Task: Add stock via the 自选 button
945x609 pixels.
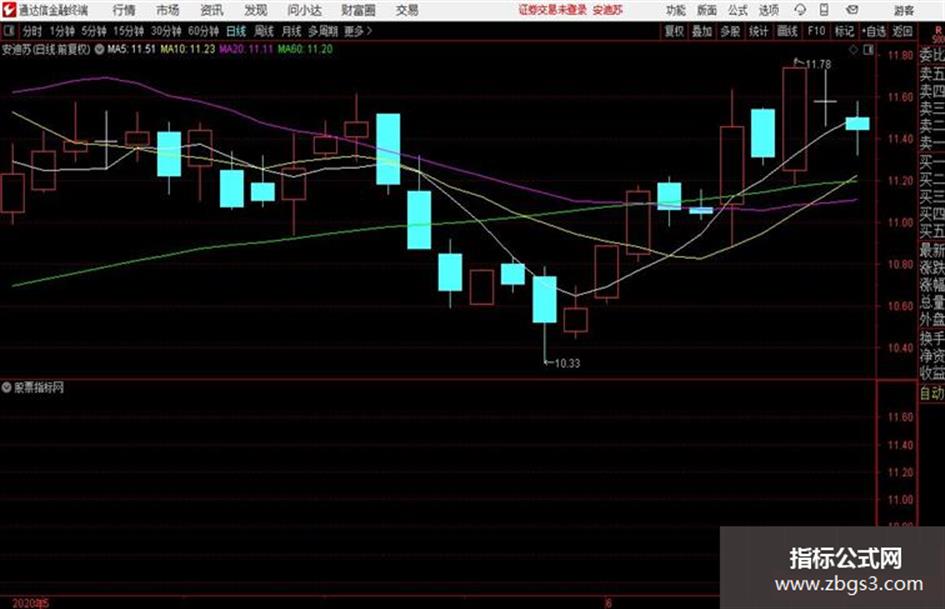Action: pos(874,31)
